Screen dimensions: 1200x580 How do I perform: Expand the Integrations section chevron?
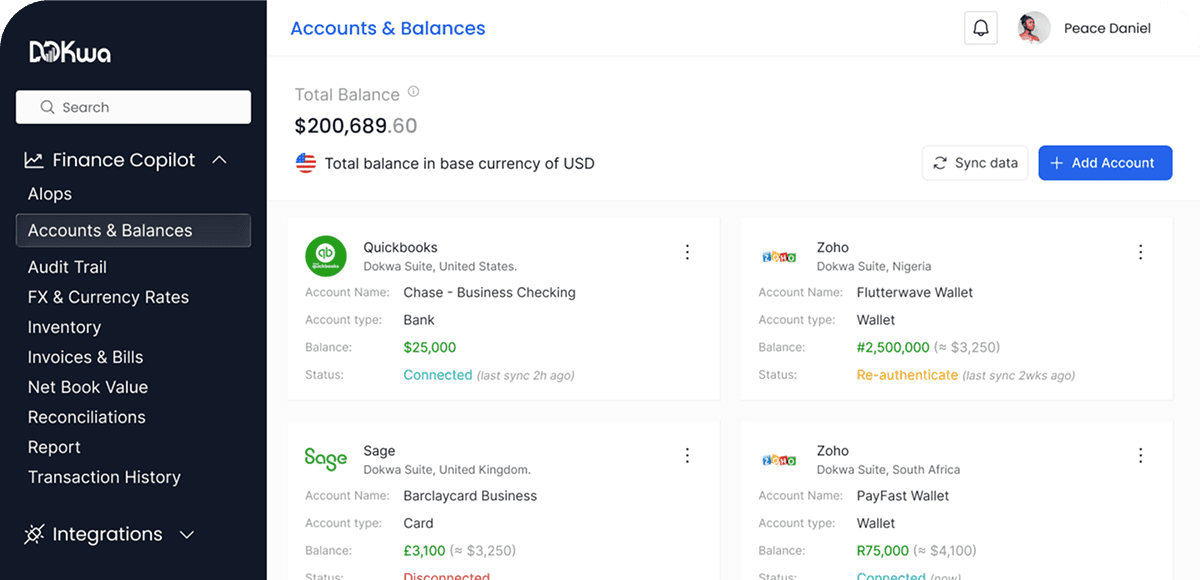[x=187, y=535]
